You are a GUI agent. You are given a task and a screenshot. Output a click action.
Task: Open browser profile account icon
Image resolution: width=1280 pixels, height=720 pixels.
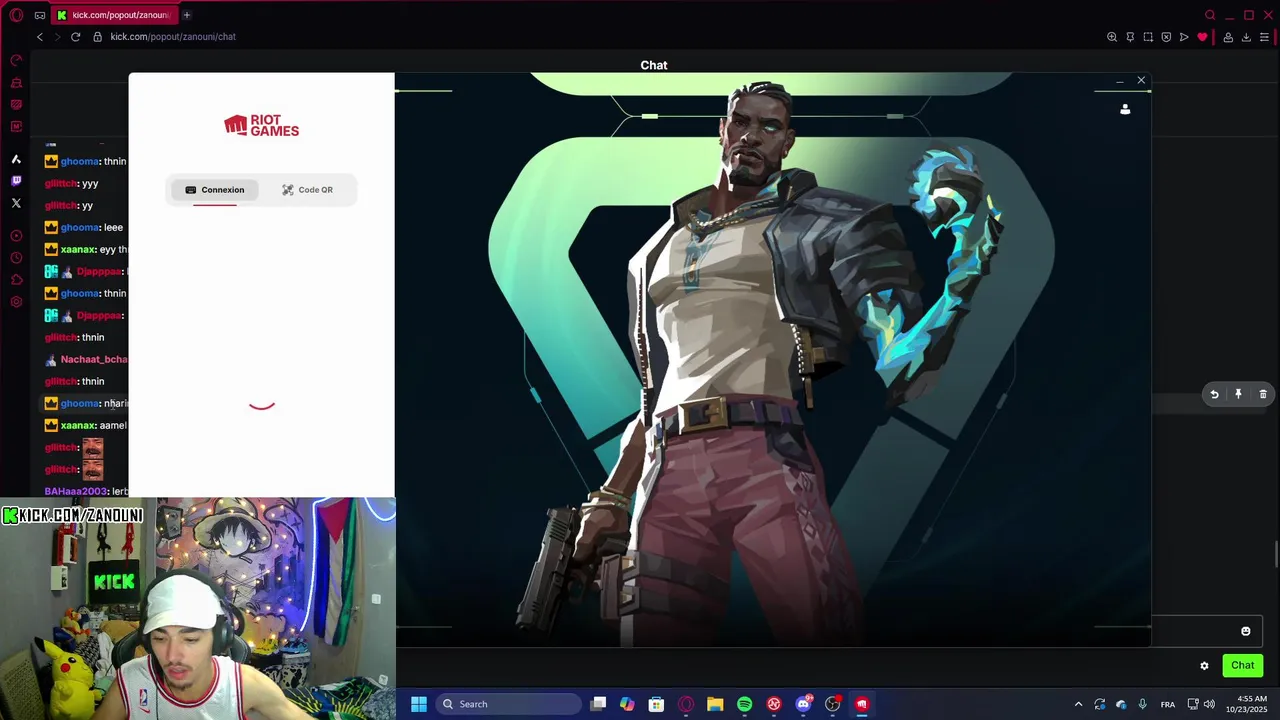click(x=1228, y=37)
